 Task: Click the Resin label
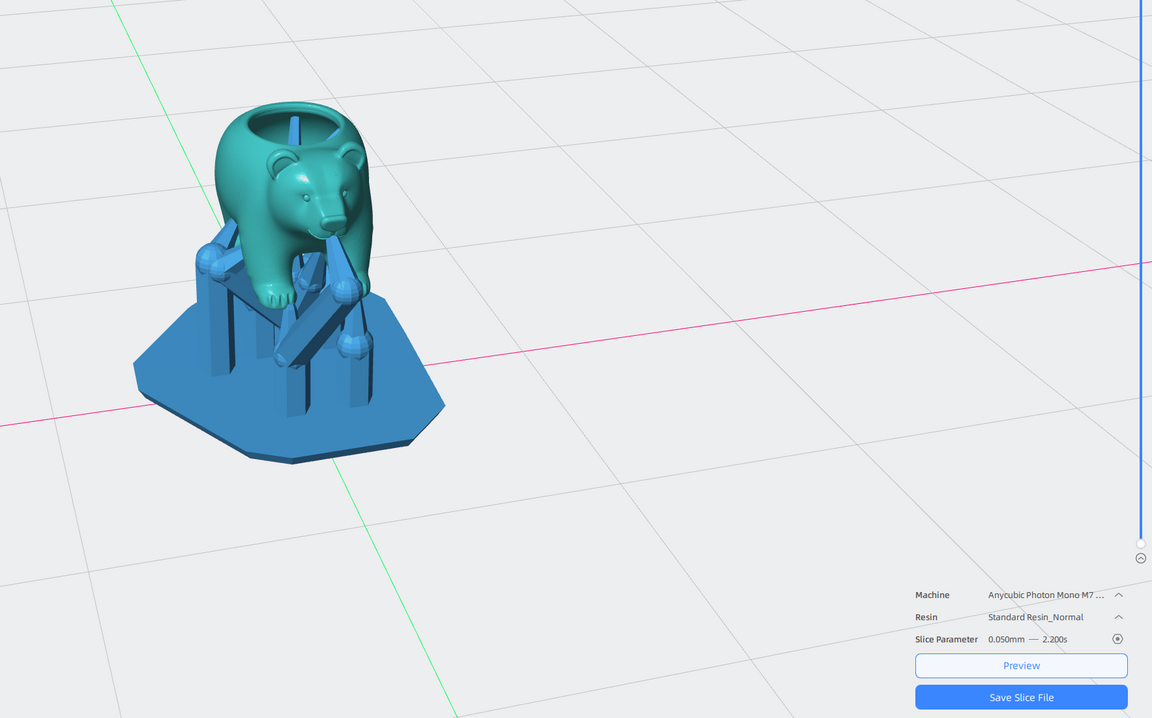[927, 617]
